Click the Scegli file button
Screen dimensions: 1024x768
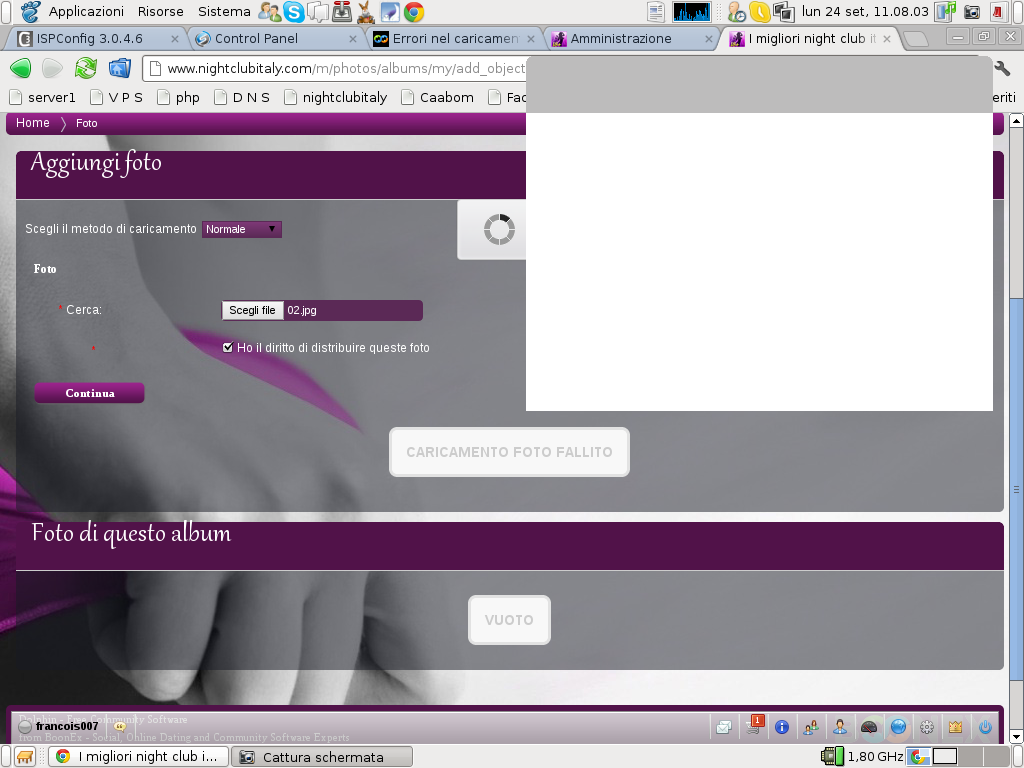tap(252, 311)
